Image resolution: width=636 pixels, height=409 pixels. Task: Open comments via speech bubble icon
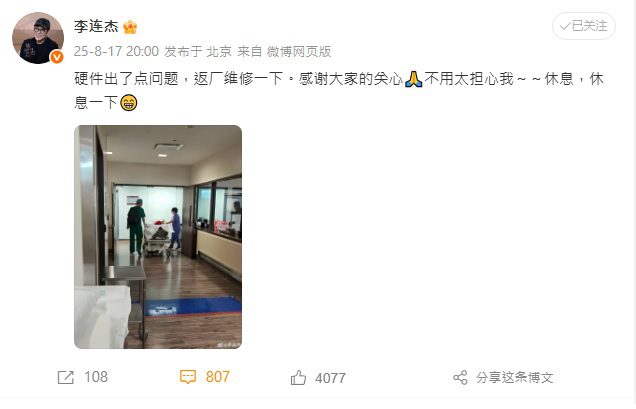coord(188,377)
